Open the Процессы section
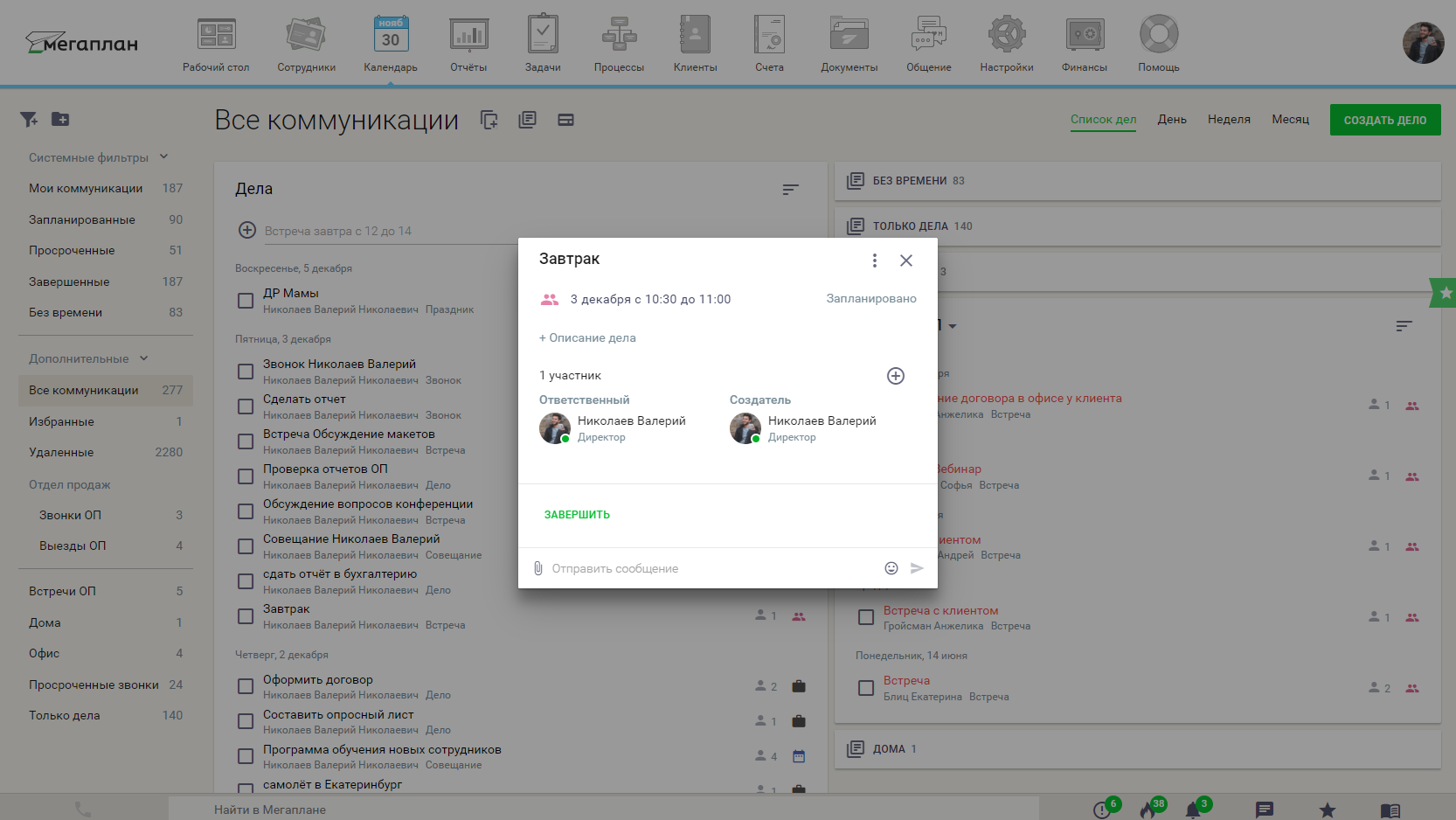This screenshot has height=820, width=1456. click(x=619, y=44)
